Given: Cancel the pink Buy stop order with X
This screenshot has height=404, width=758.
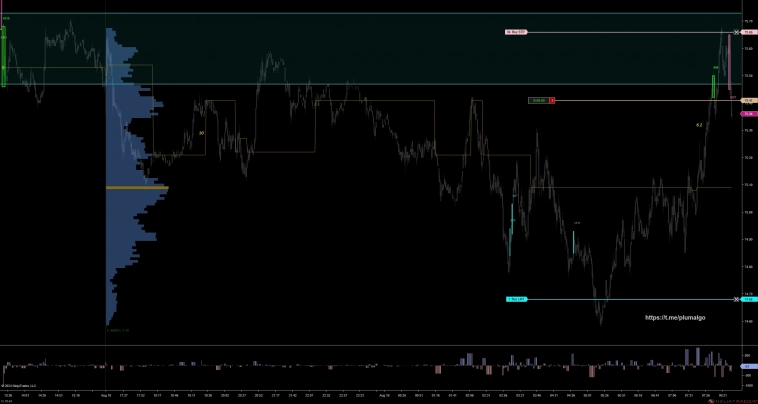Looking at the screenshot, I should point(737,33).
